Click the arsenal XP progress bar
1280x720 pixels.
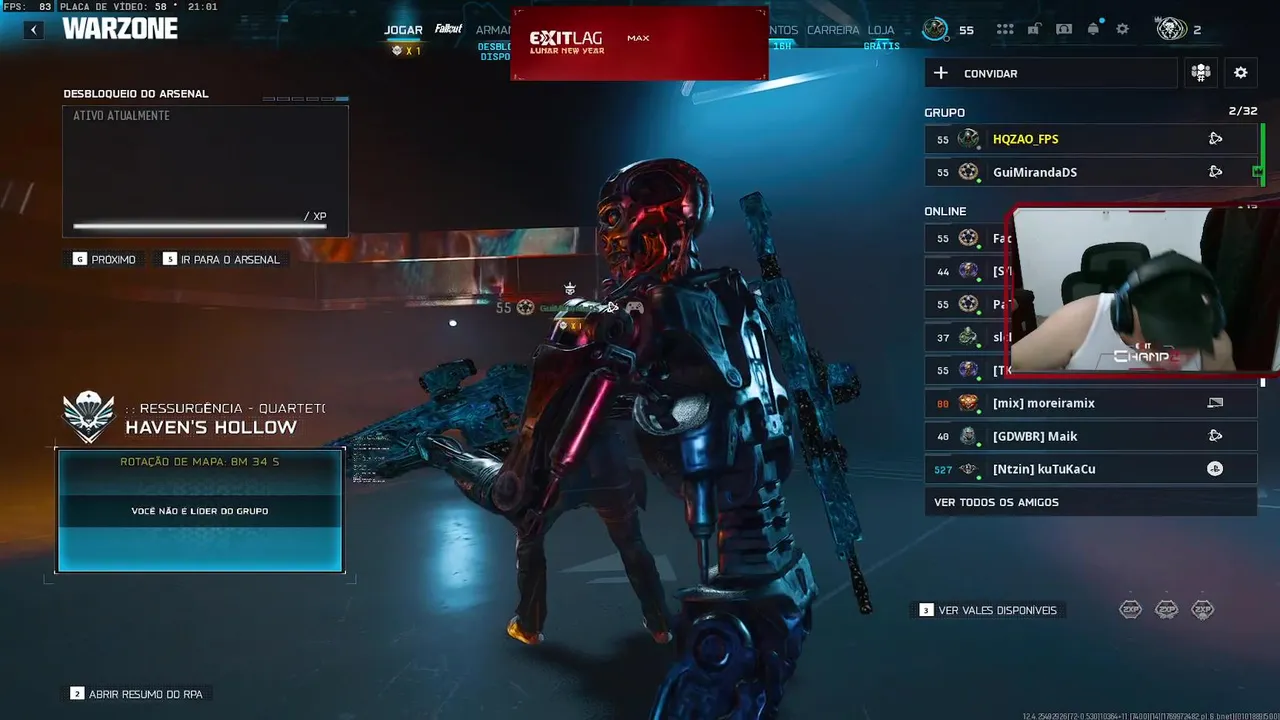pos(200,226)
